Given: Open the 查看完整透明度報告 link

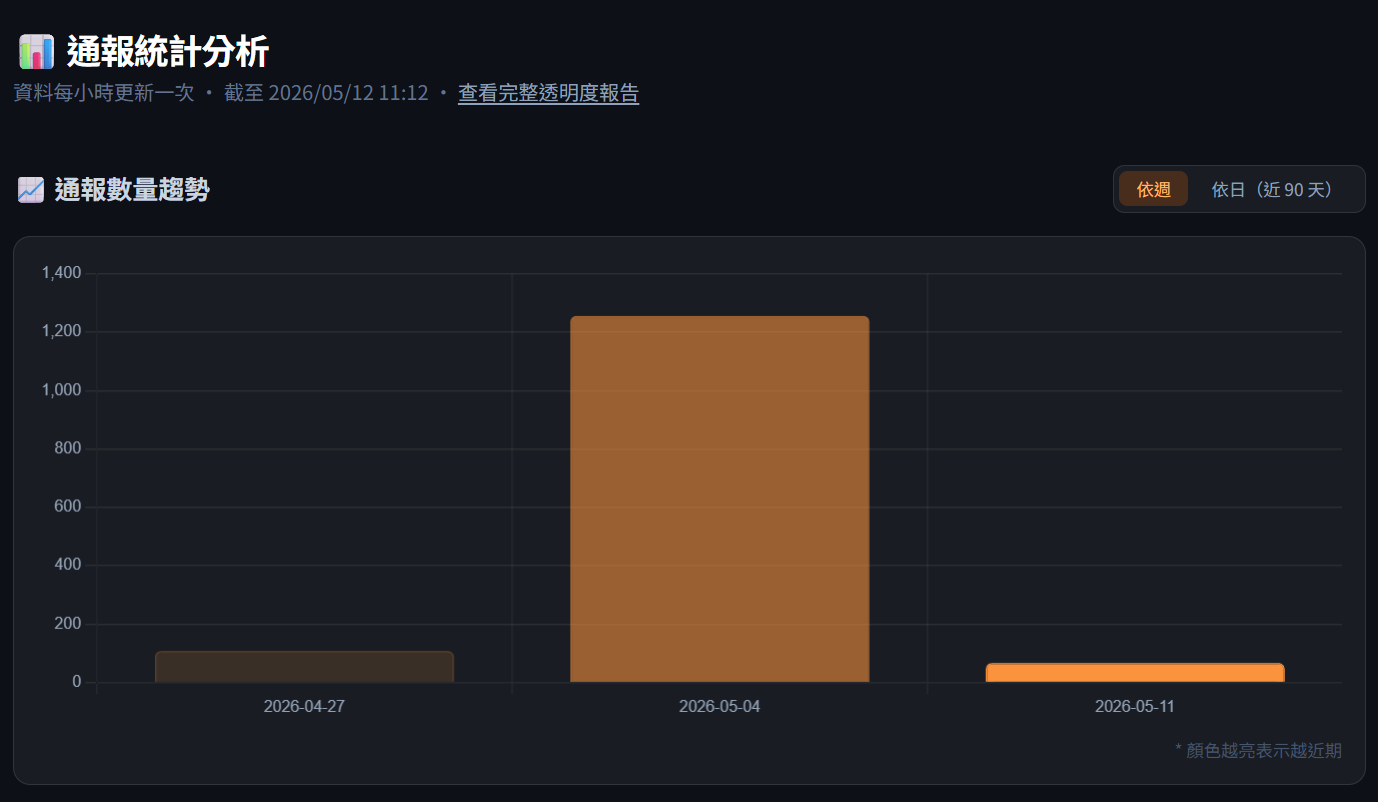Looking at the screenshot, I should click(548, 94).
